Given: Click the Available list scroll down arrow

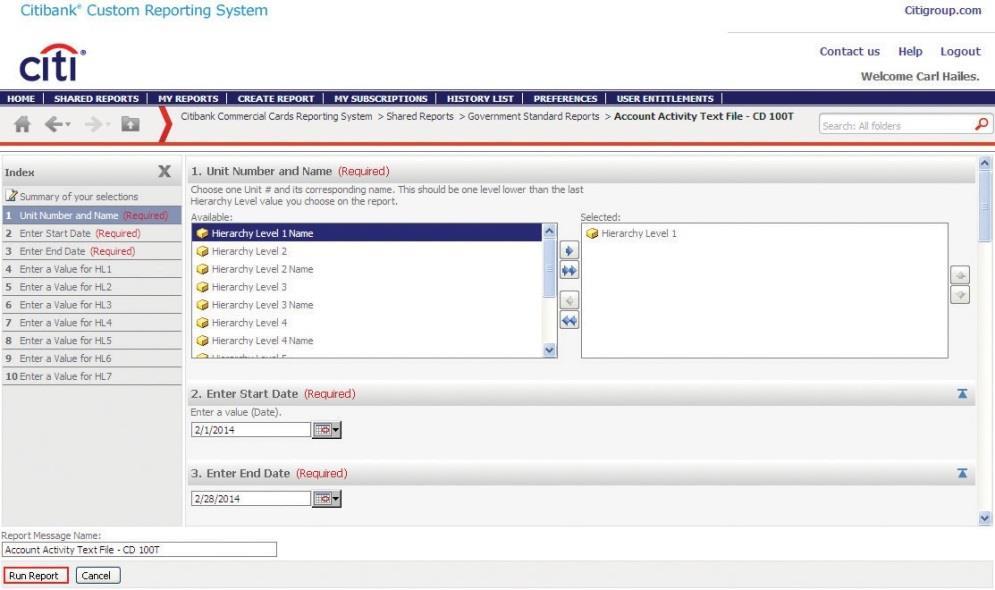Looking at the screenshot, I should [x=550, y=350].
